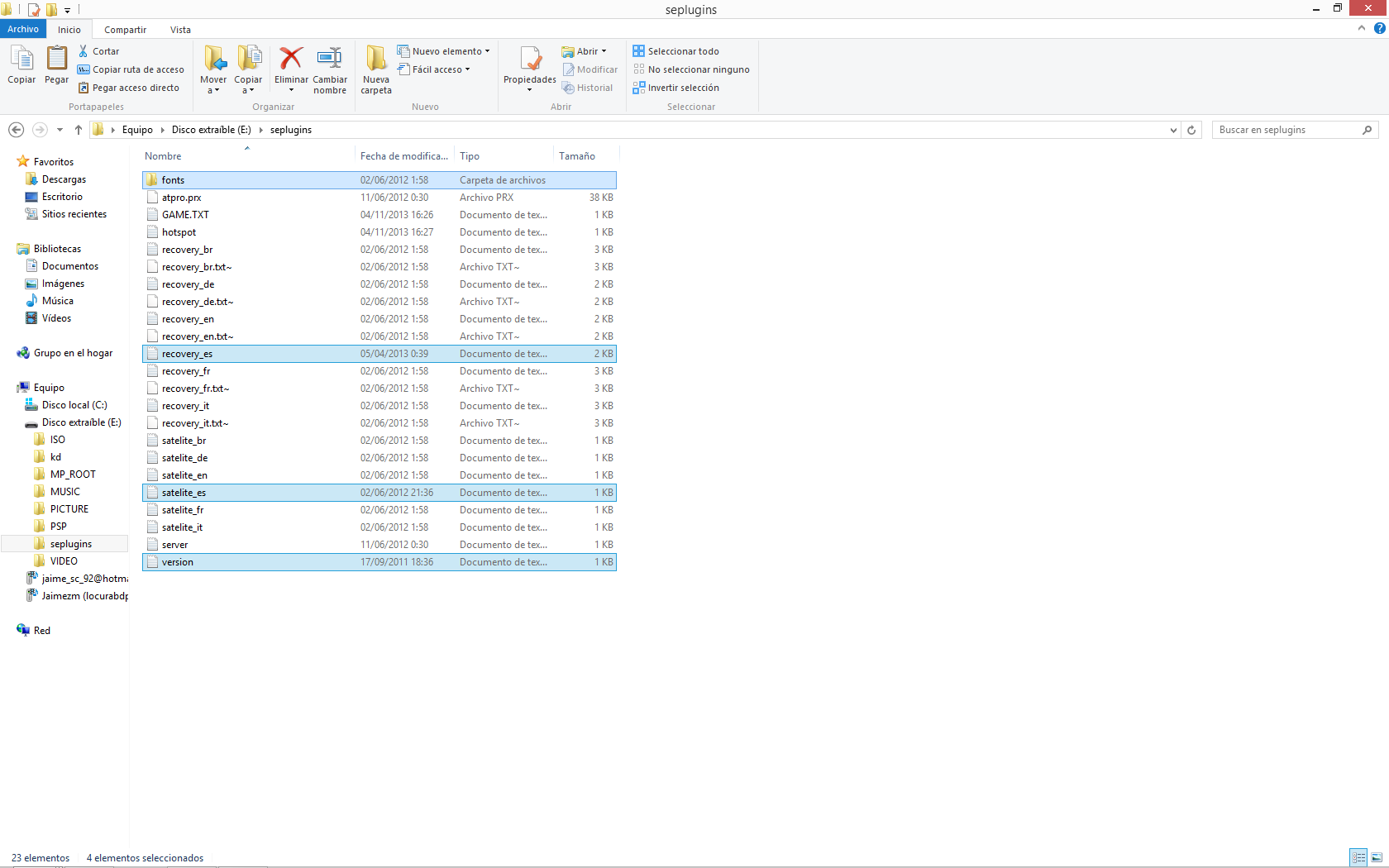
Task: Click the Pegar clipboard icon
Action: (56, 60)
